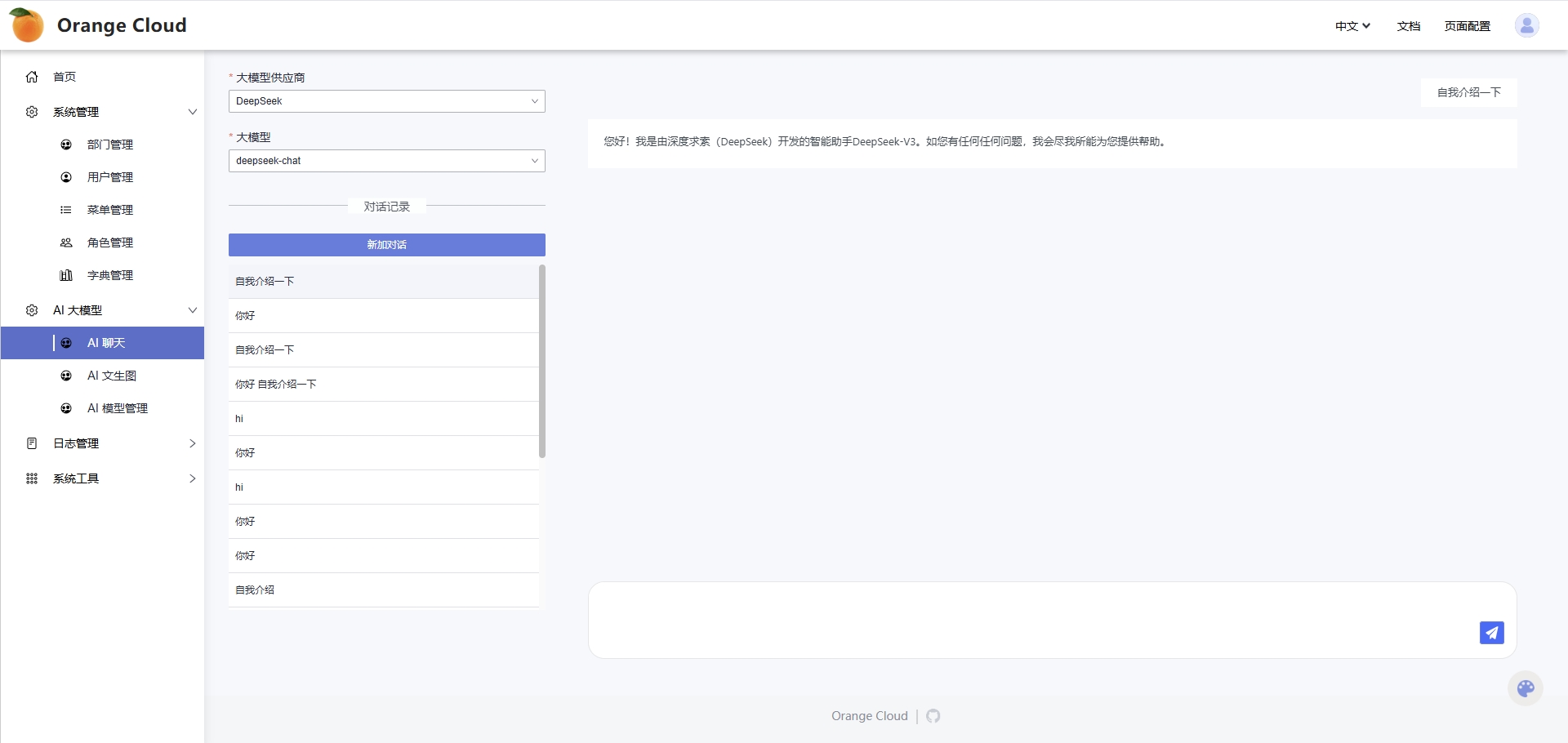This screenshot has height=743, width=1568.
Task: Click the icon beside 用户管理
Action: 66,177
